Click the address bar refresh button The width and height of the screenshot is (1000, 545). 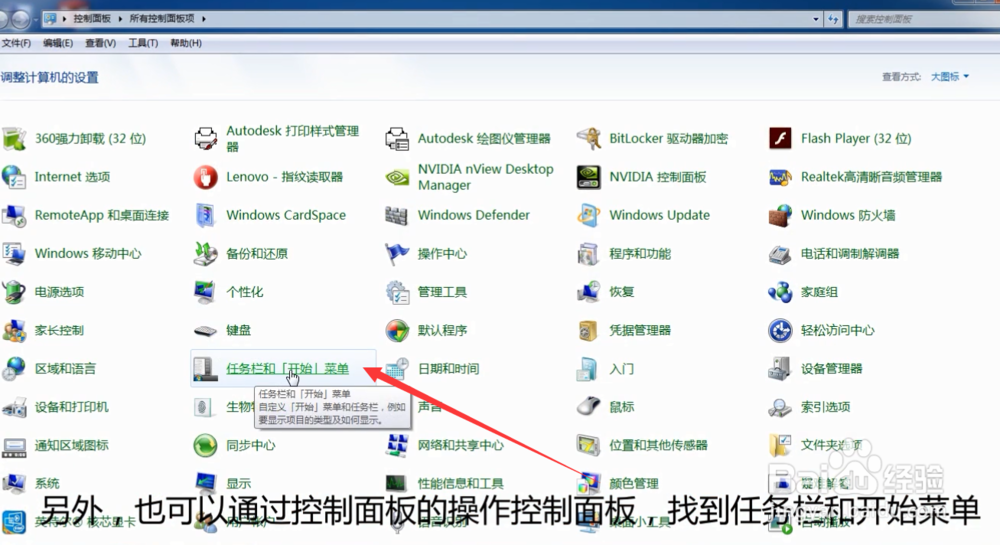coord(833,19)
